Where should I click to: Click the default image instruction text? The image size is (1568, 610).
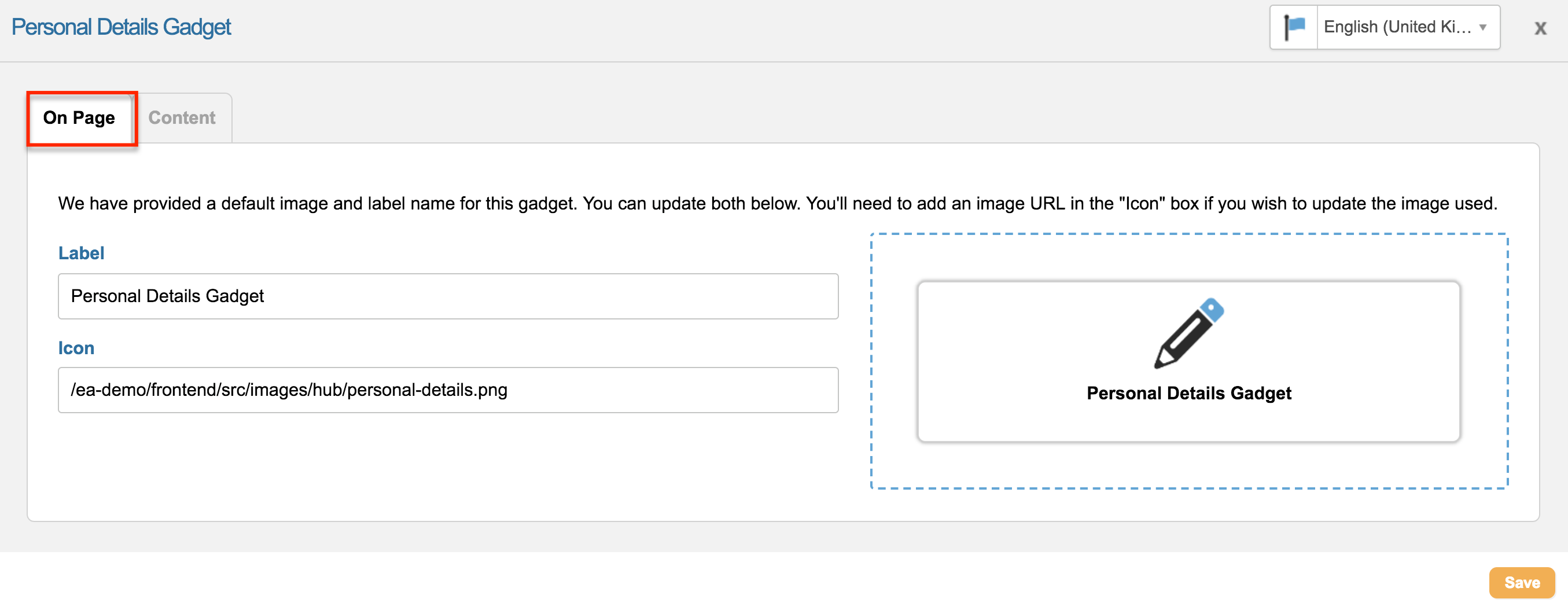pos(776,203)
